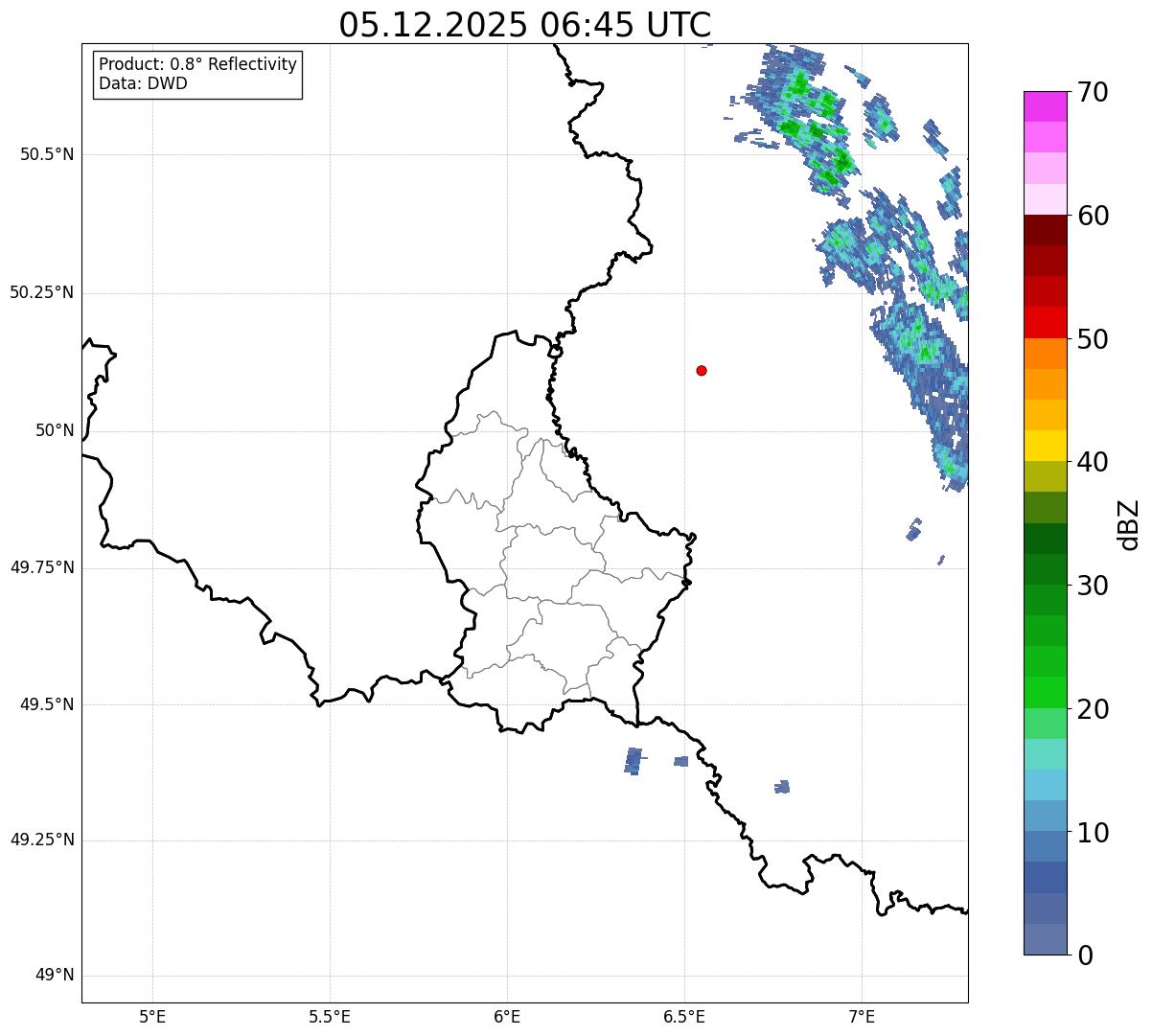The image size is (1152, 1036).
Task: Click the colorbar tick label "70"
Action: [x=1092, y=92]
